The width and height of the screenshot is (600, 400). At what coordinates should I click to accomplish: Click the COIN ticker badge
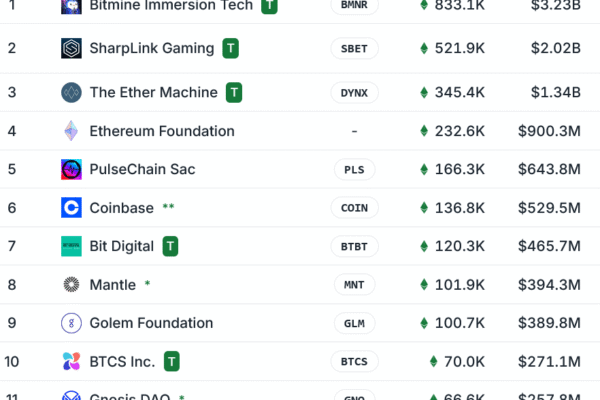click(354, 208)
